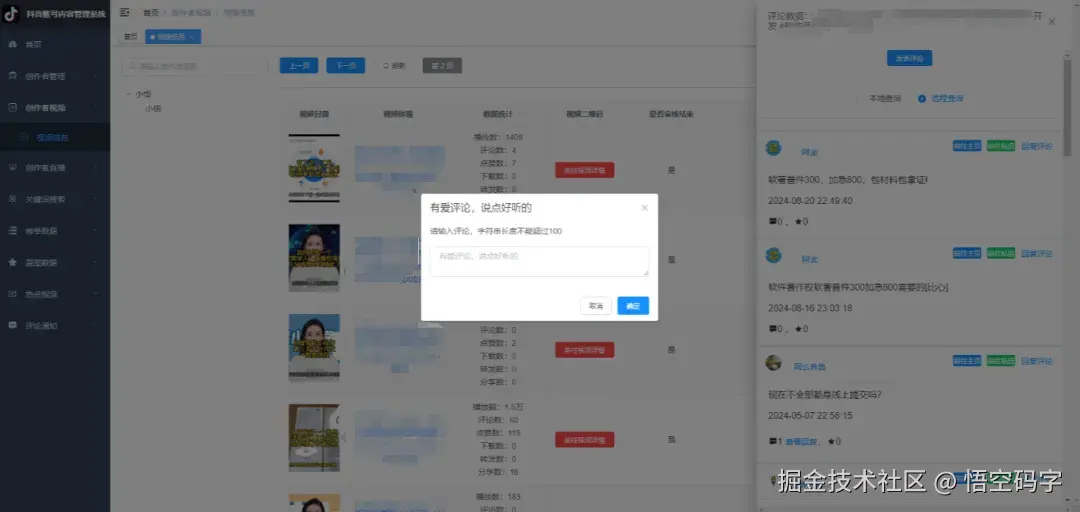
Task: Open the 视频信息 submenu item
Action: (55, 137)
